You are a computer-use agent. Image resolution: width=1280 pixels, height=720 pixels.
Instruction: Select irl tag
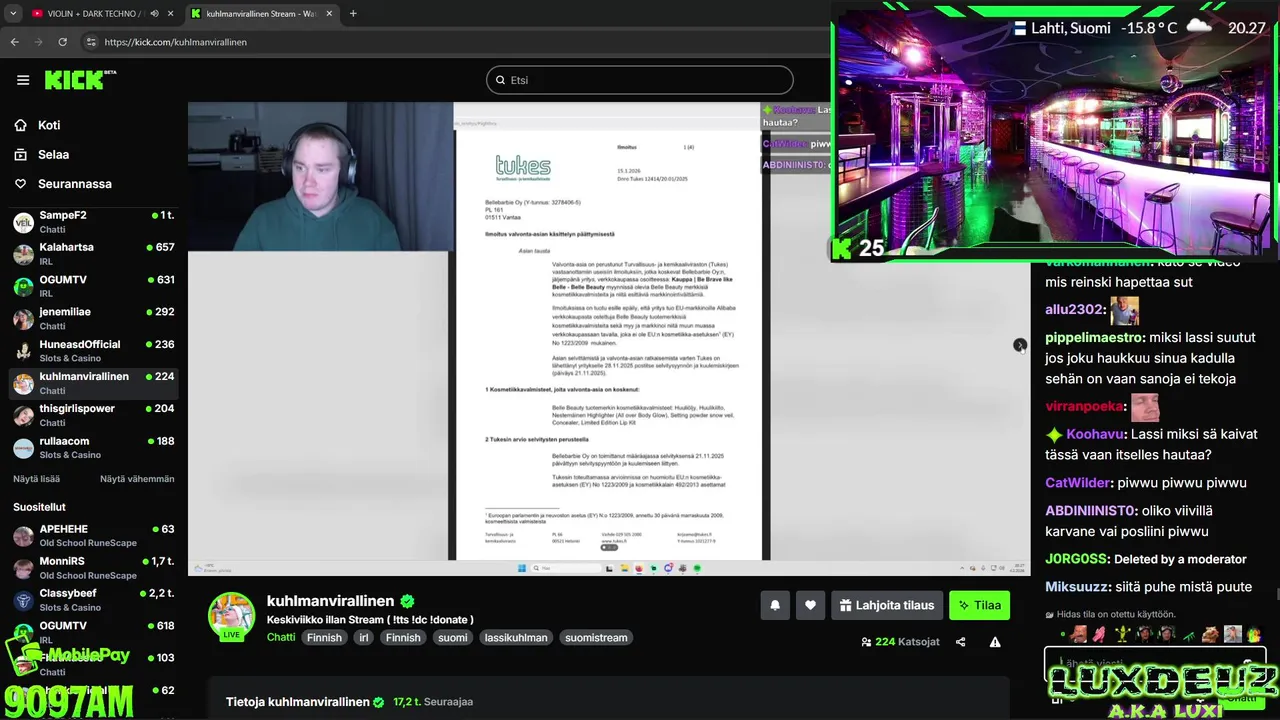click(x=364, y=637)
